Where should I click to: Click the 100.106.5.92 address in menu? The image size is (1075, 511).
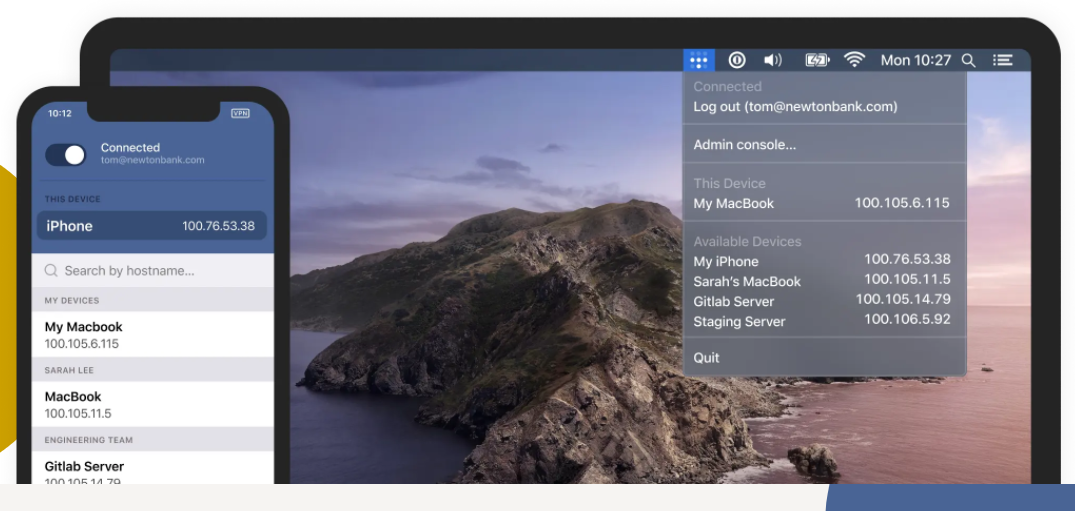(907, 319)
